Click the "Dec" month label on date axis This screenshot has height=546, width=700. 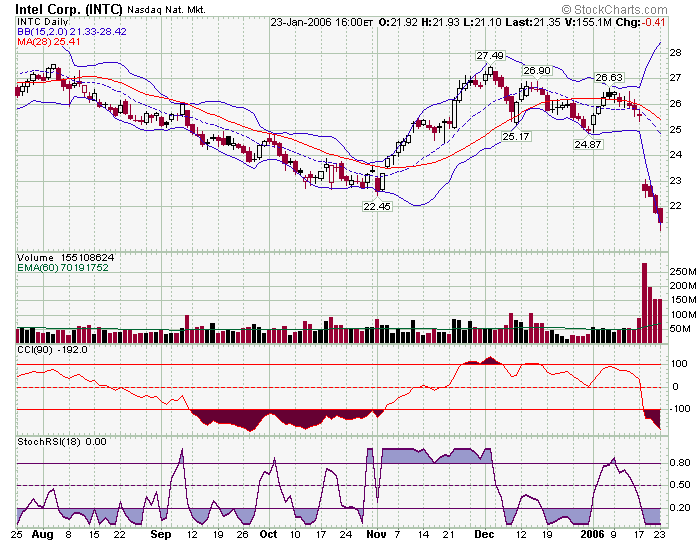pos(484,535)
